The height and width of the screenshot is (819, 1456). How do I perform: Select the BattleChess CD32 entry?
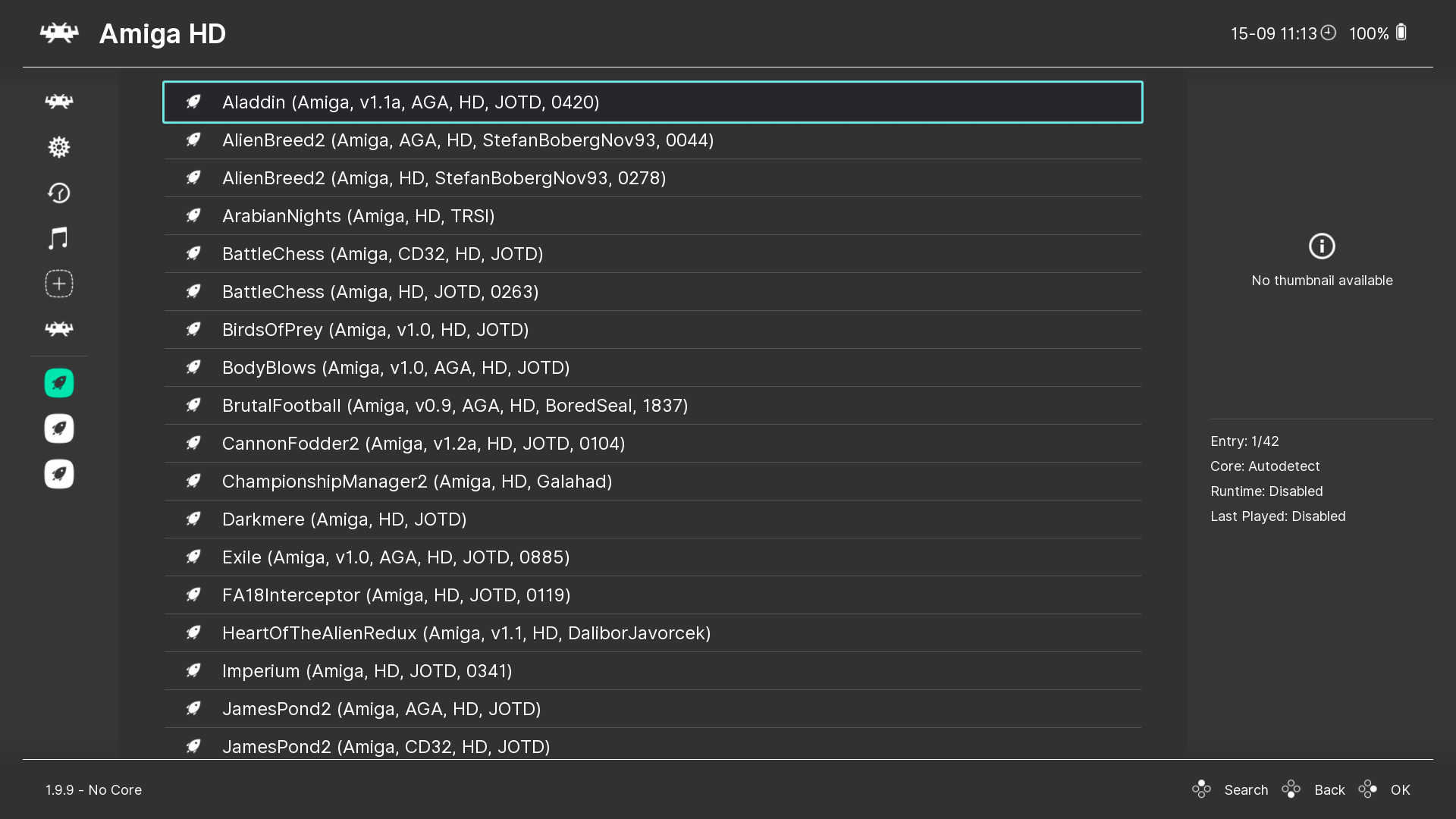[382, 253]
